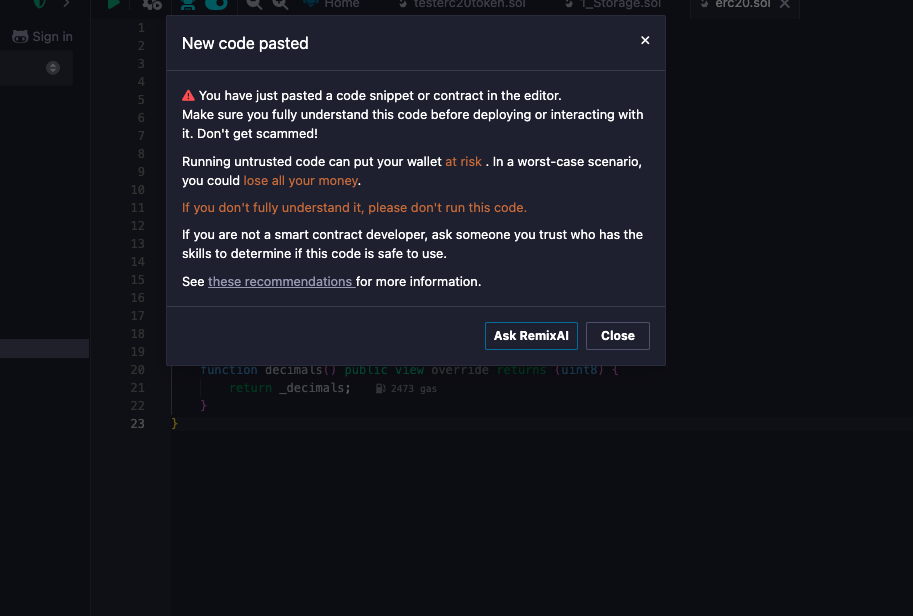Open the these recommendations link
This screenshot has height=616, width=913.
(281, 282)
